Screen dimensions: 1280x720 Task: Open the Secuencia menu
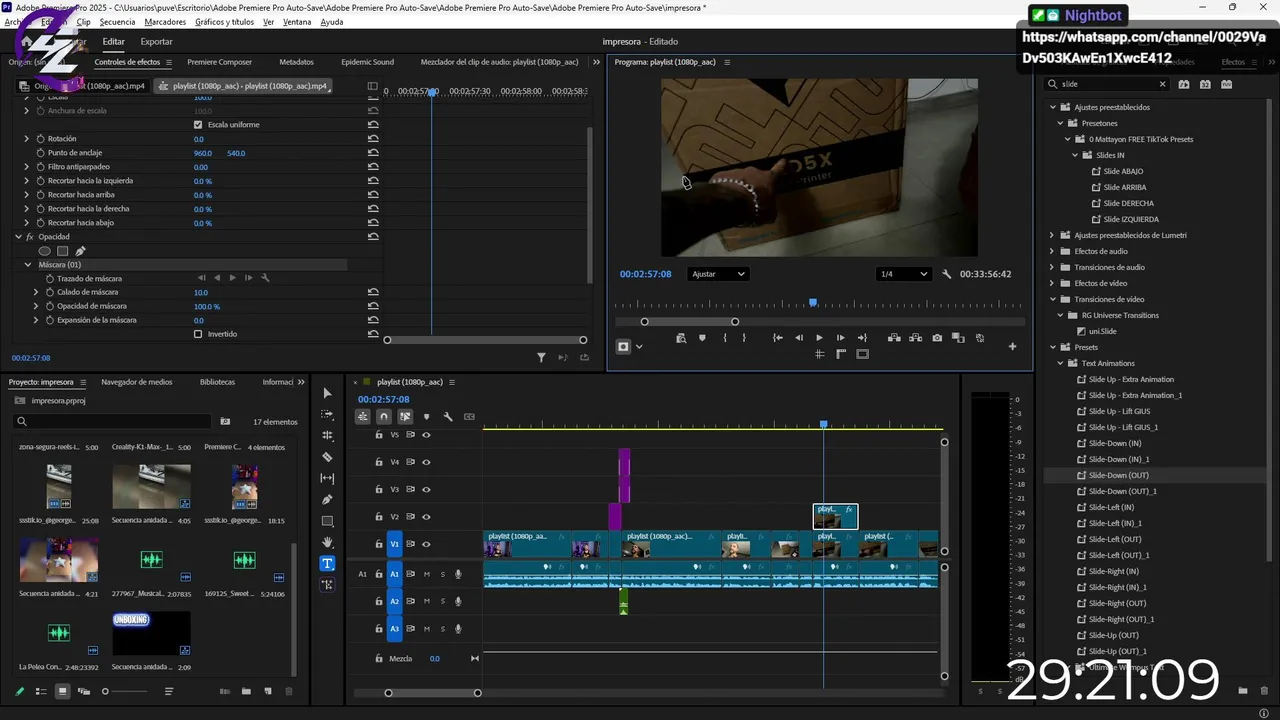pyautogui.click(x=117, y=22)
